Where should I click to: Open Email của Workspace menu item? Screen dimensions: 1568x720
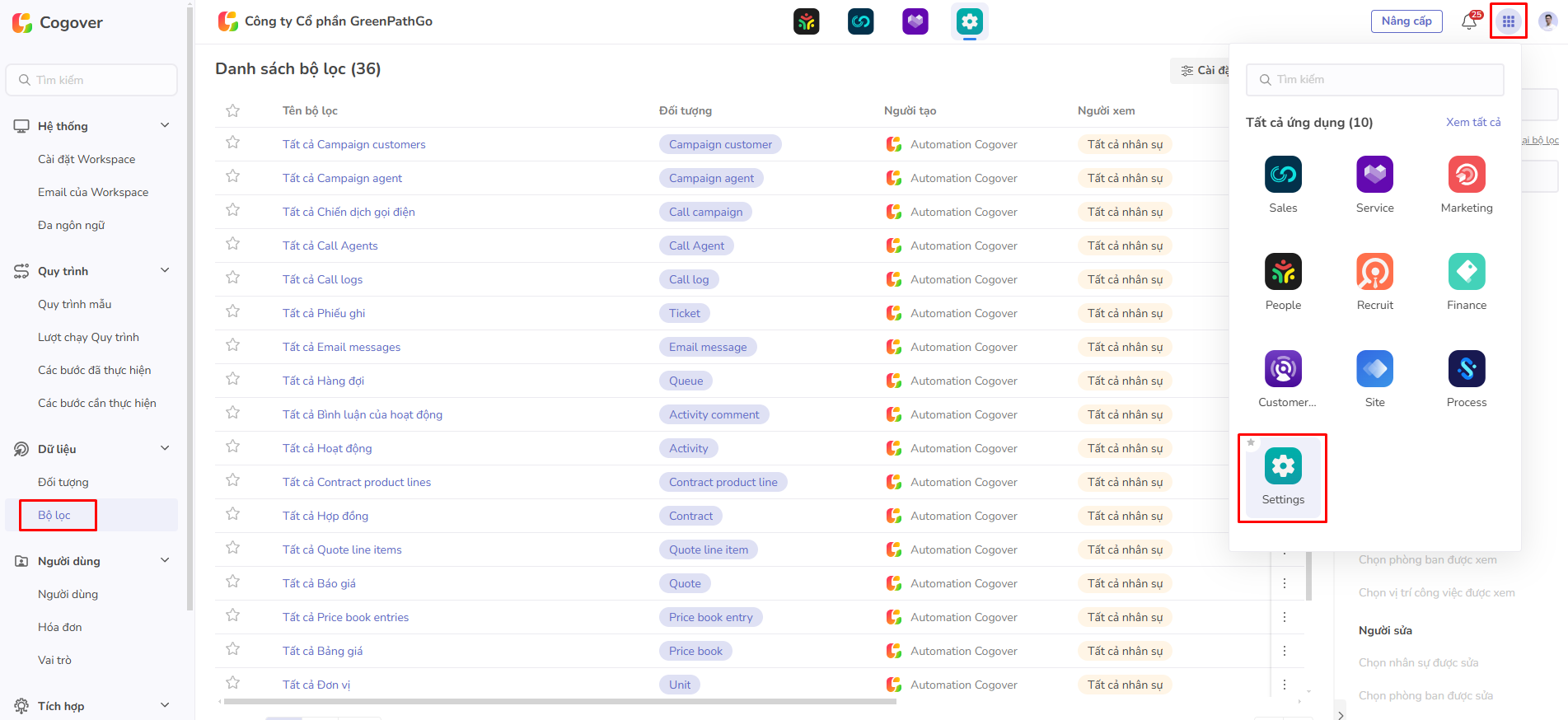[x=93, y=192]
